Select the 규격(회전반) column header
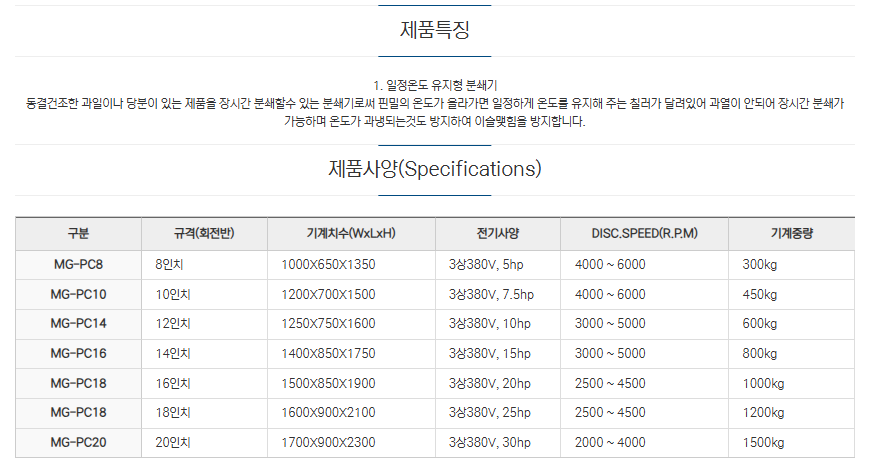This screenshot has height=461, width=876. point(204,234)
